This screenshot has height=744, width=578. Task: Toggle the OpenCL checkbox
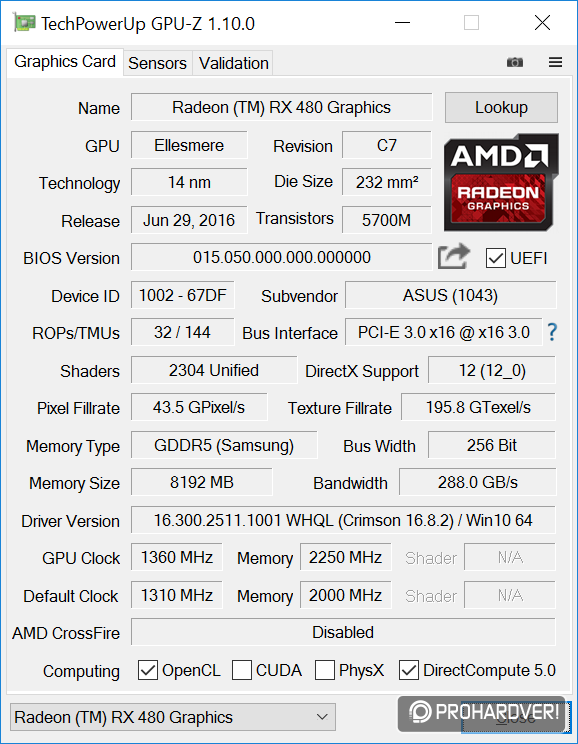[148, 670]
